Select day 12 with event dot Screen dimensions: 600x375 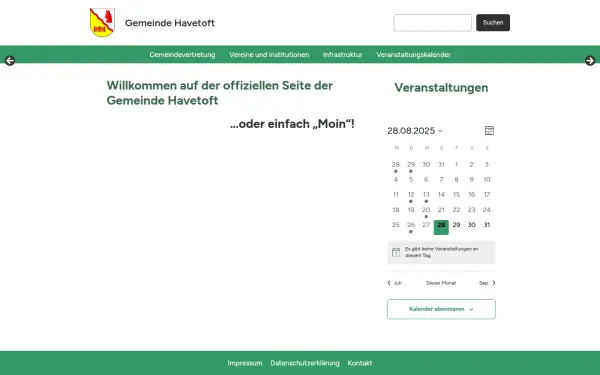[x=411, y=196]
